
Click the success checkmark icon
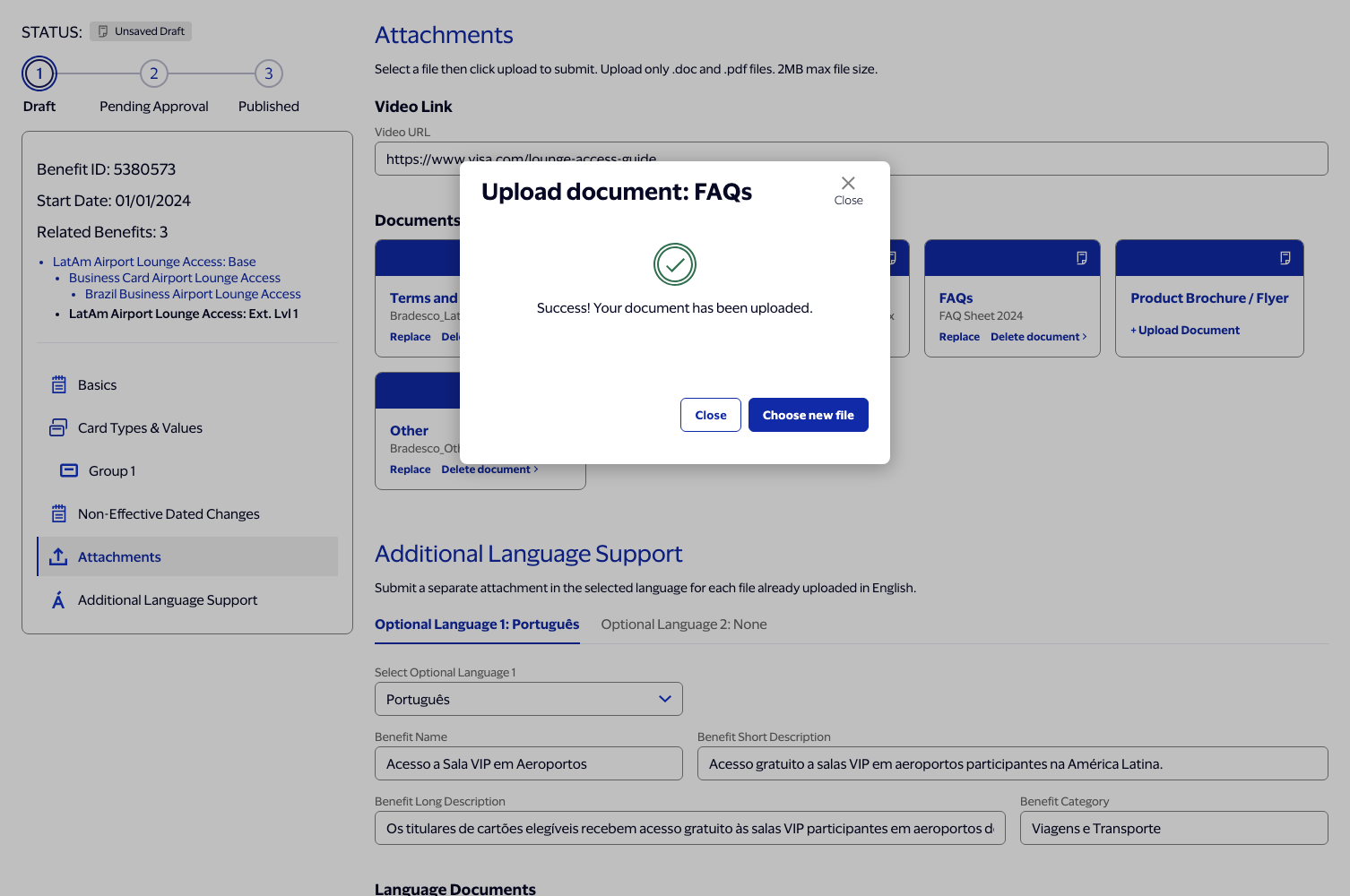(675, 264)
